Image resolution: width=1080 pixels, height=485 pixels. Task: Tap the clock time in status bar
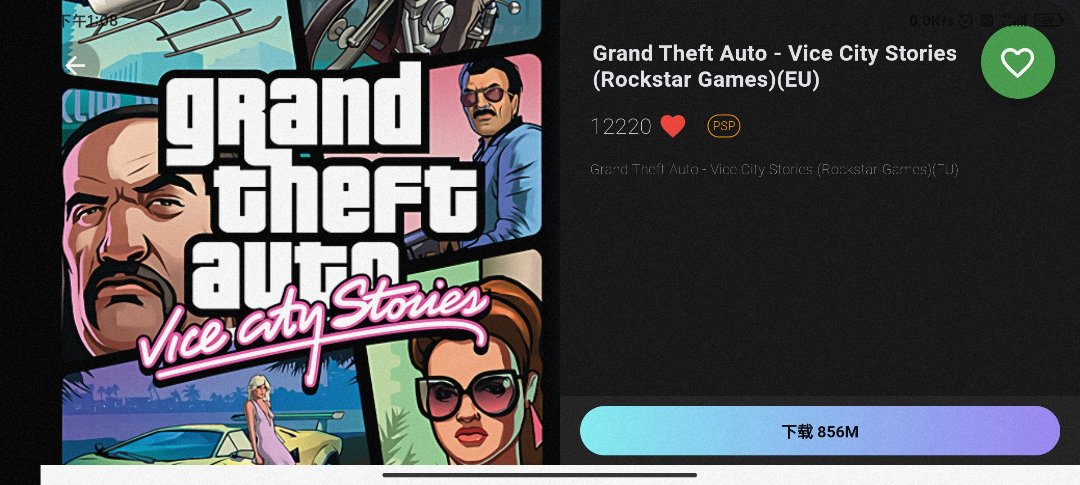pyautogui.click(x=86, y=21)
